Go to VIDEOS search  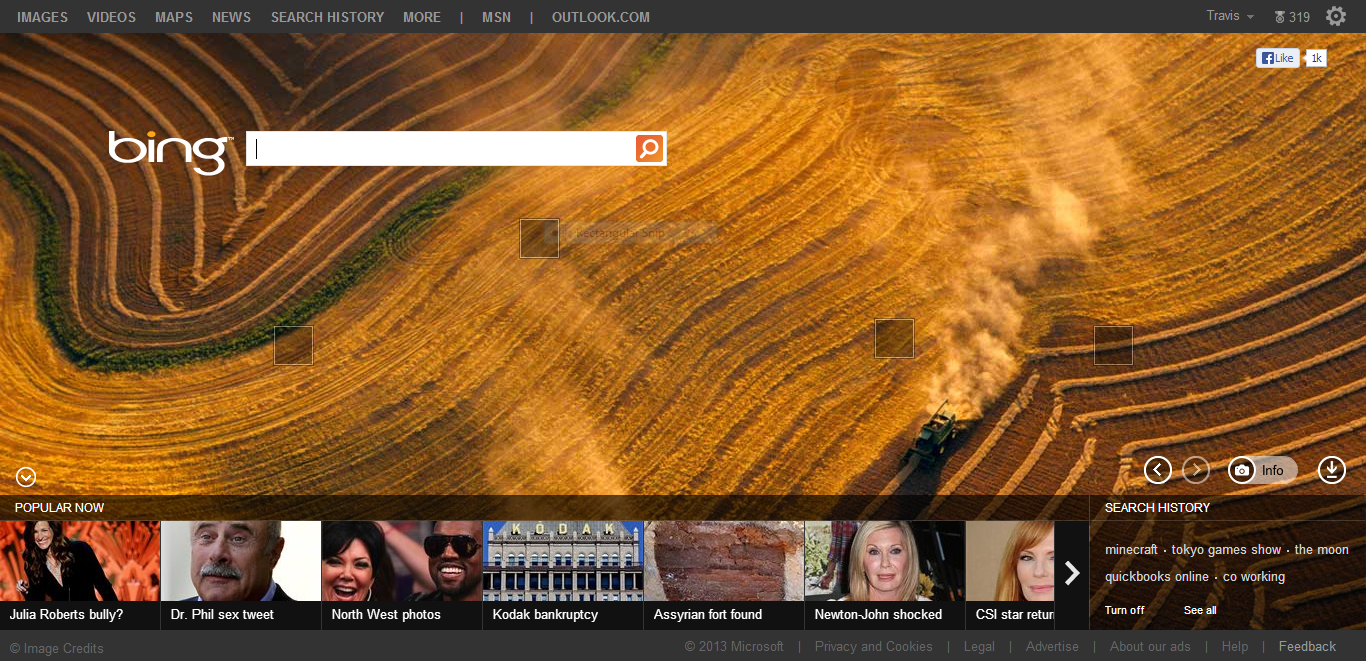point(111,17)
